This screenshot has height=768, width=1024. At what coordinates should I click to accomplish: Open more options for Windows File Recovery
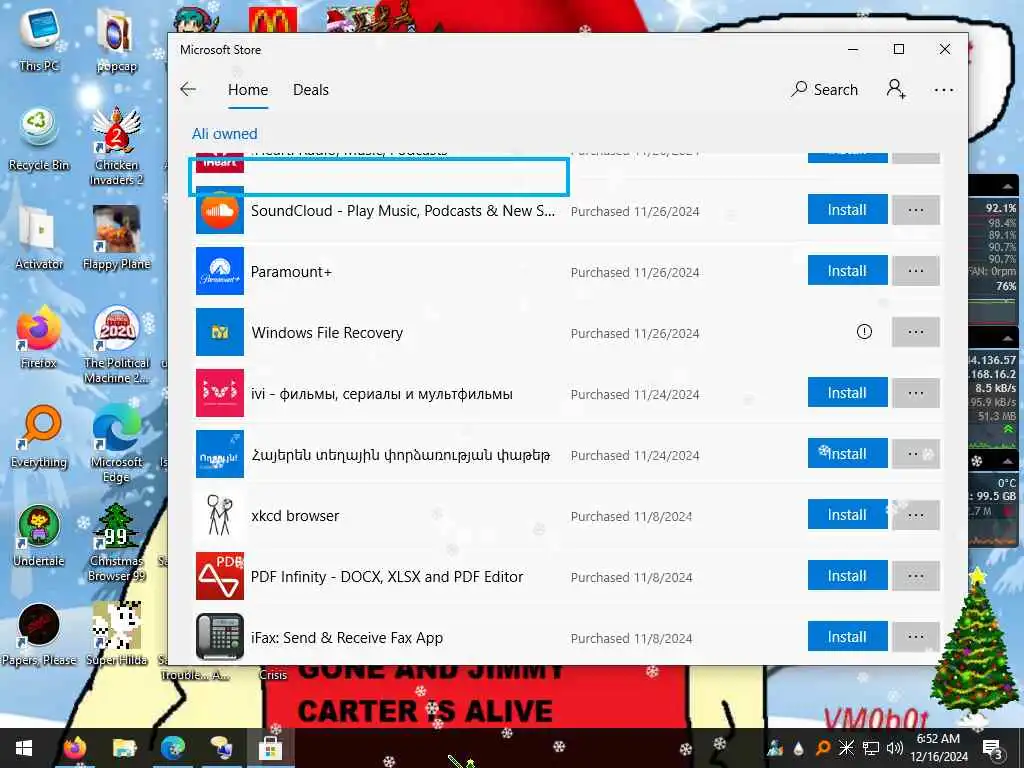coord(916,332)
